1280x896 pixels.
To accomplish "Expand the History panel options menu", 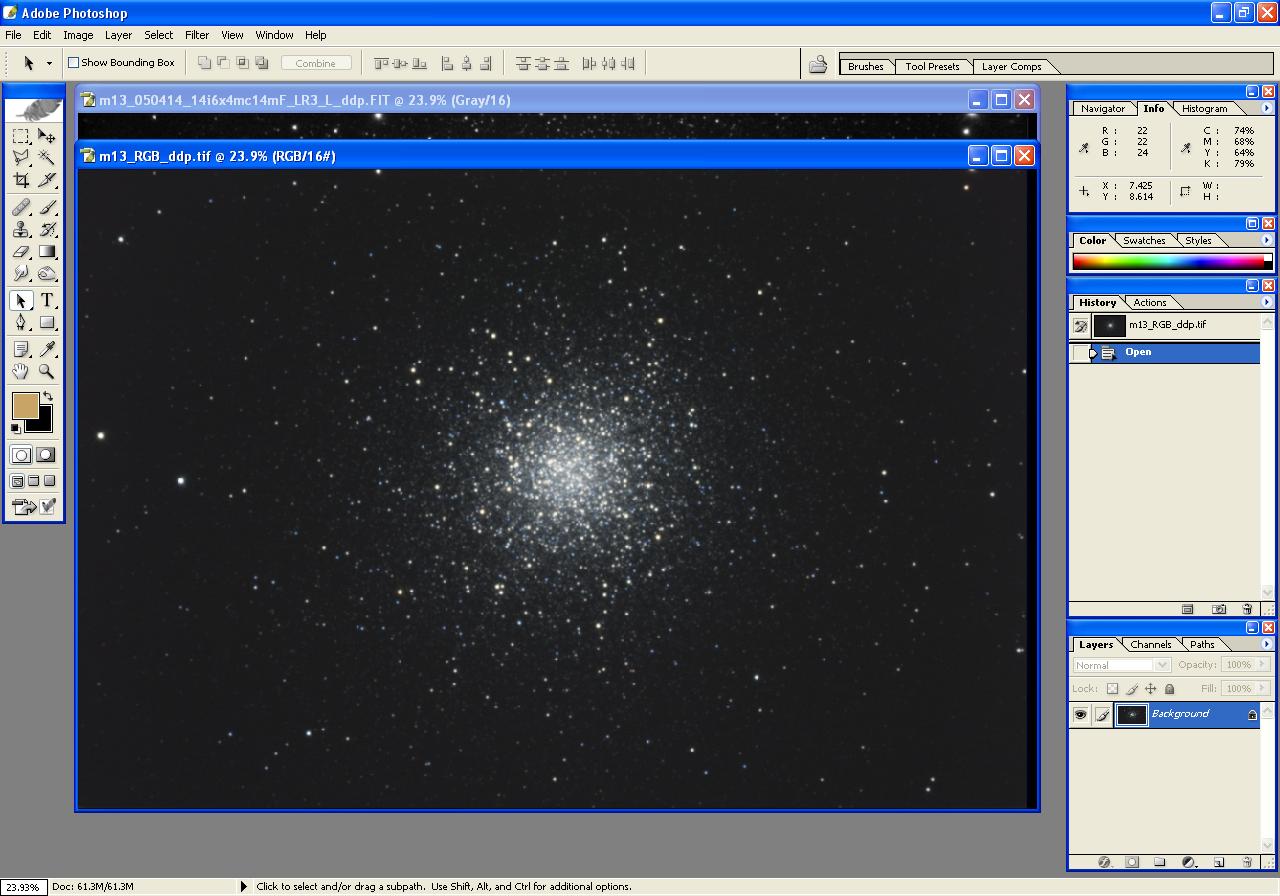I will click(1267, 302).
